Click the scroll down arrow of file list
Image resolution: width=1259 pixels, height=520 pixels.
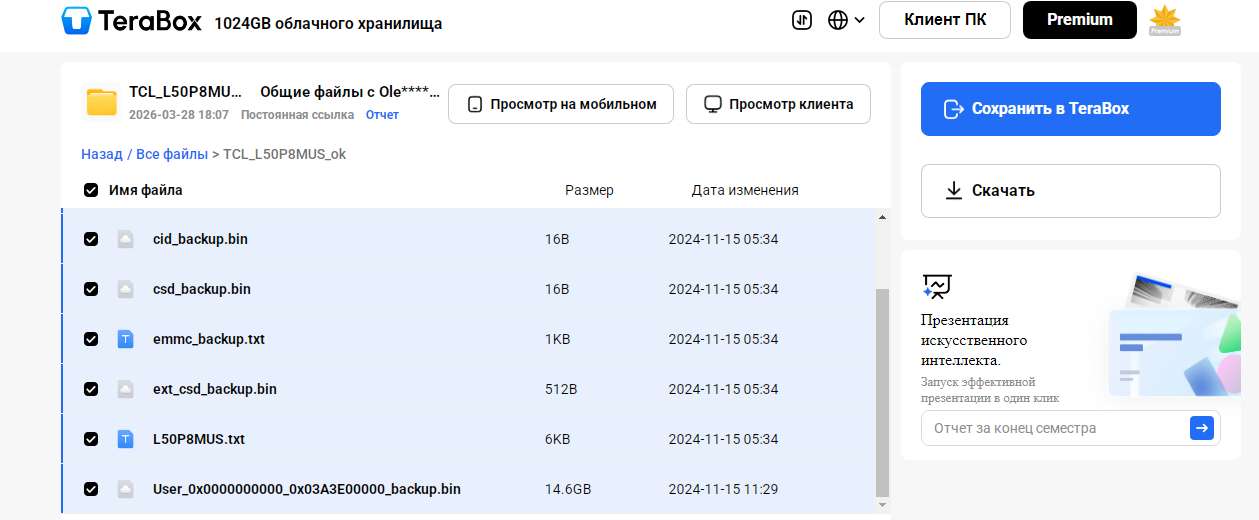tap(881, 505)
